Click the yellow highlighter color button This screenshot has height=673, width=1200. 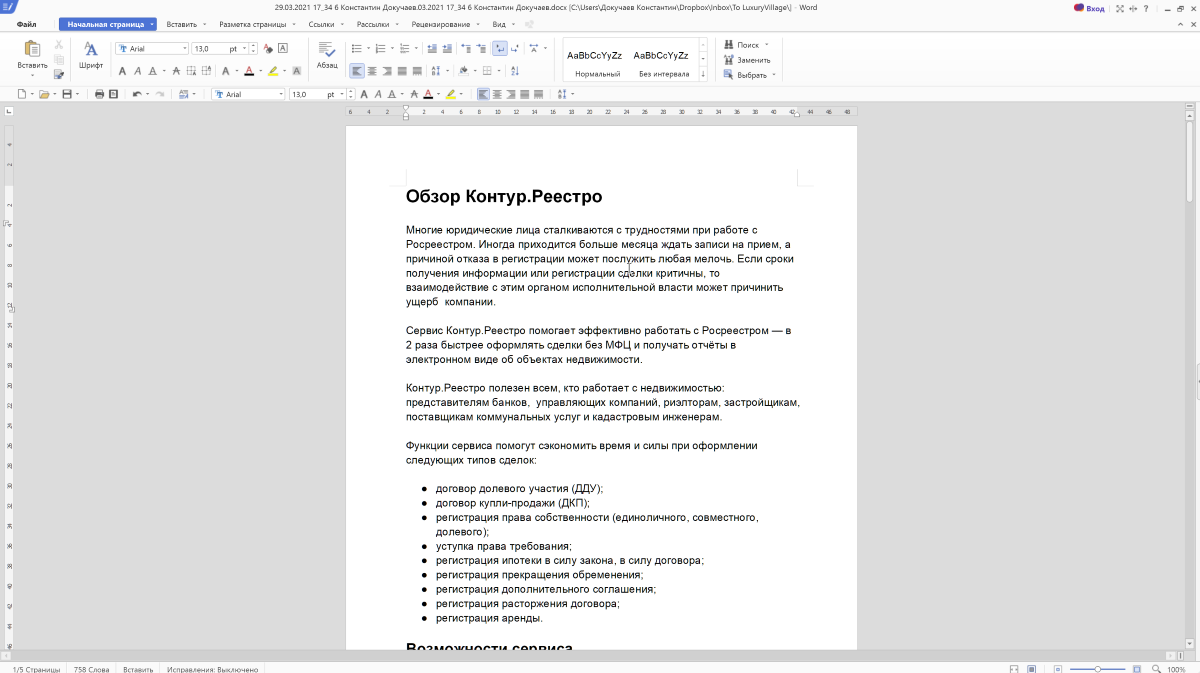(x=272, y=71)
